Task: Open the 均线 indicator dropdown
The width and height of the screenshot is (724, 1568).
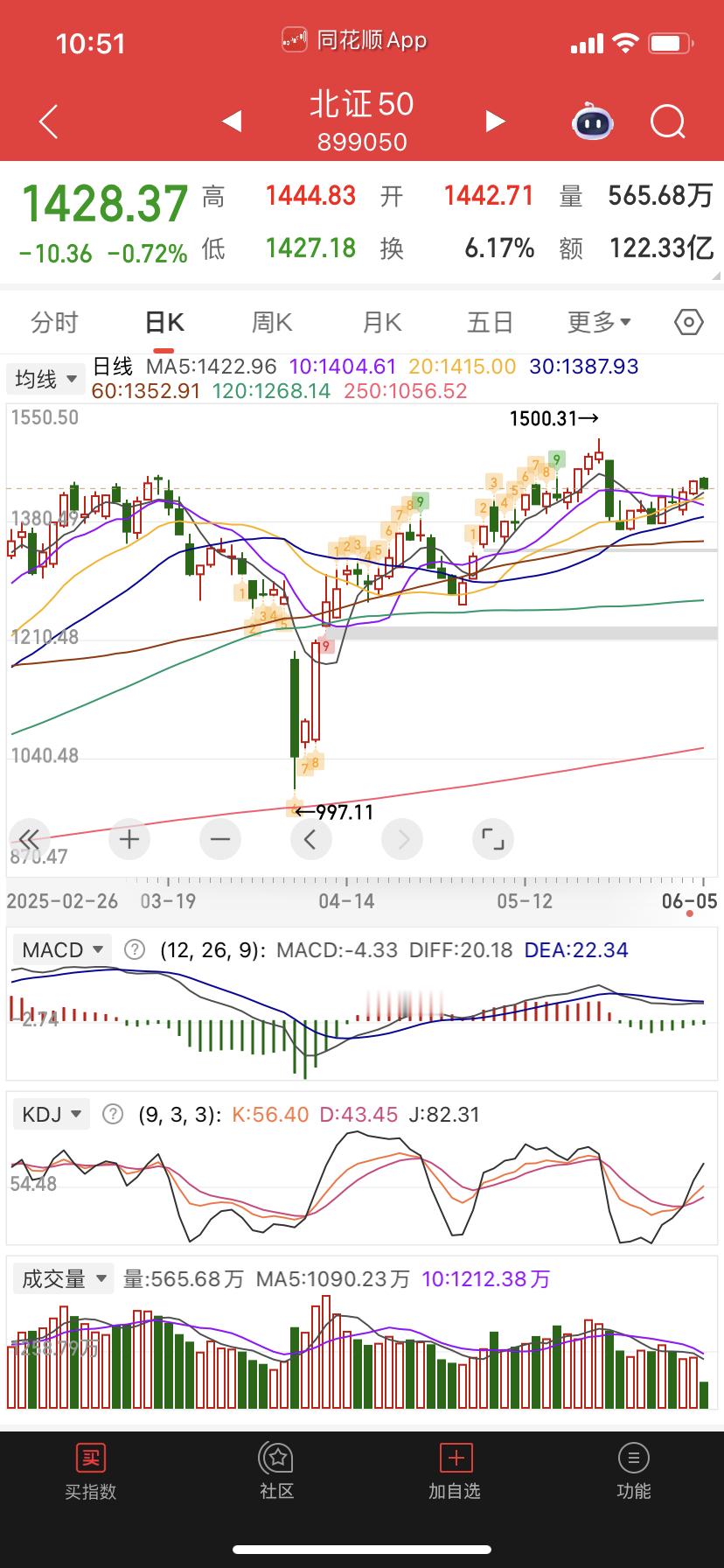Action: (45, 379)
